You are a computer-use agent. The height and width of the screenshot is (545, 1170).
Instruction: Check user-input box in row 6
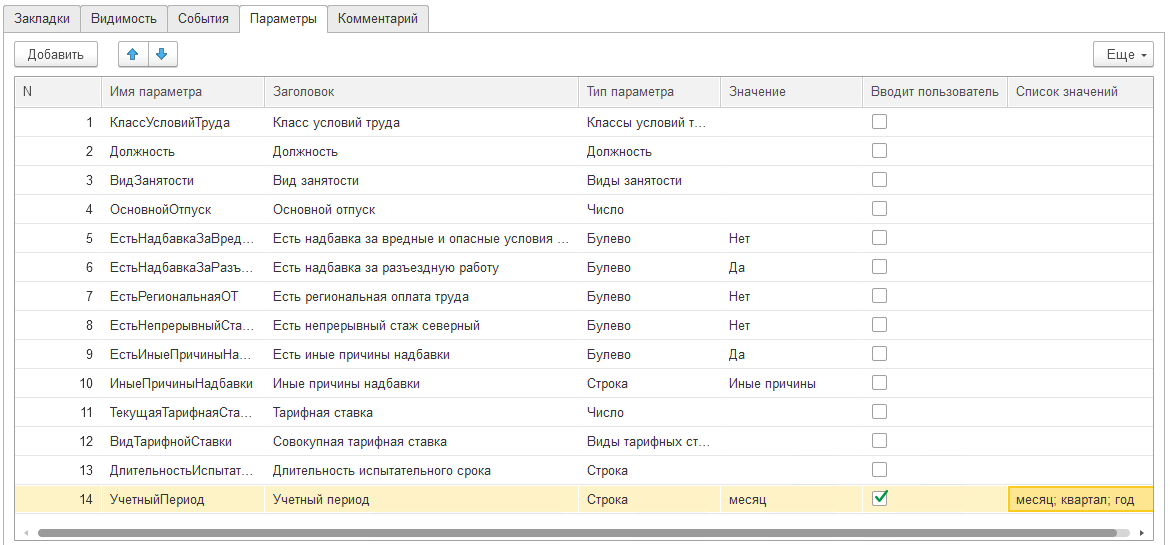pyautogui.click(x=880, y=267)
